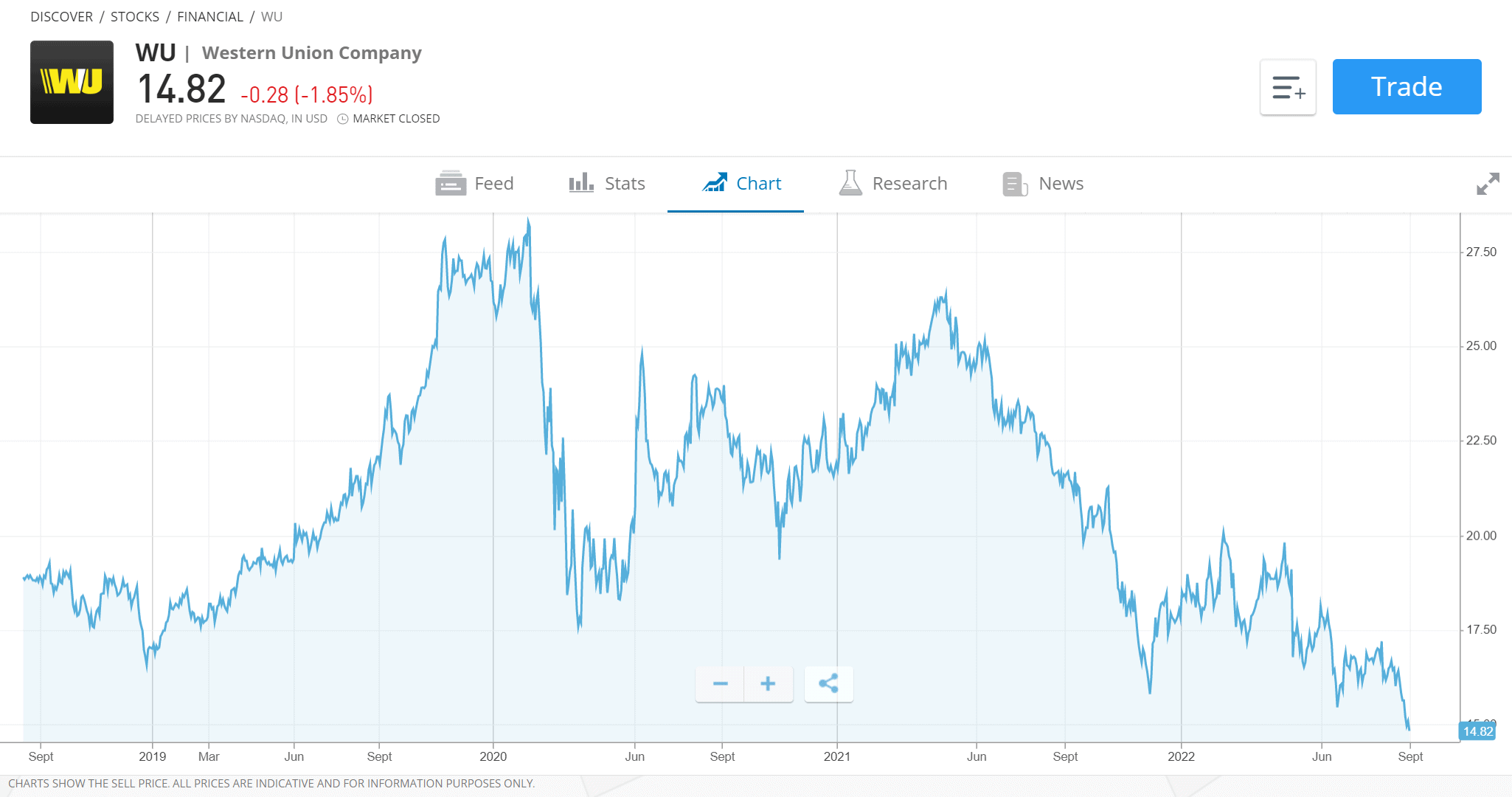1512x797 pixels.
Task: Open the fullscreen chart expand icon
Action: point(1488,184)
